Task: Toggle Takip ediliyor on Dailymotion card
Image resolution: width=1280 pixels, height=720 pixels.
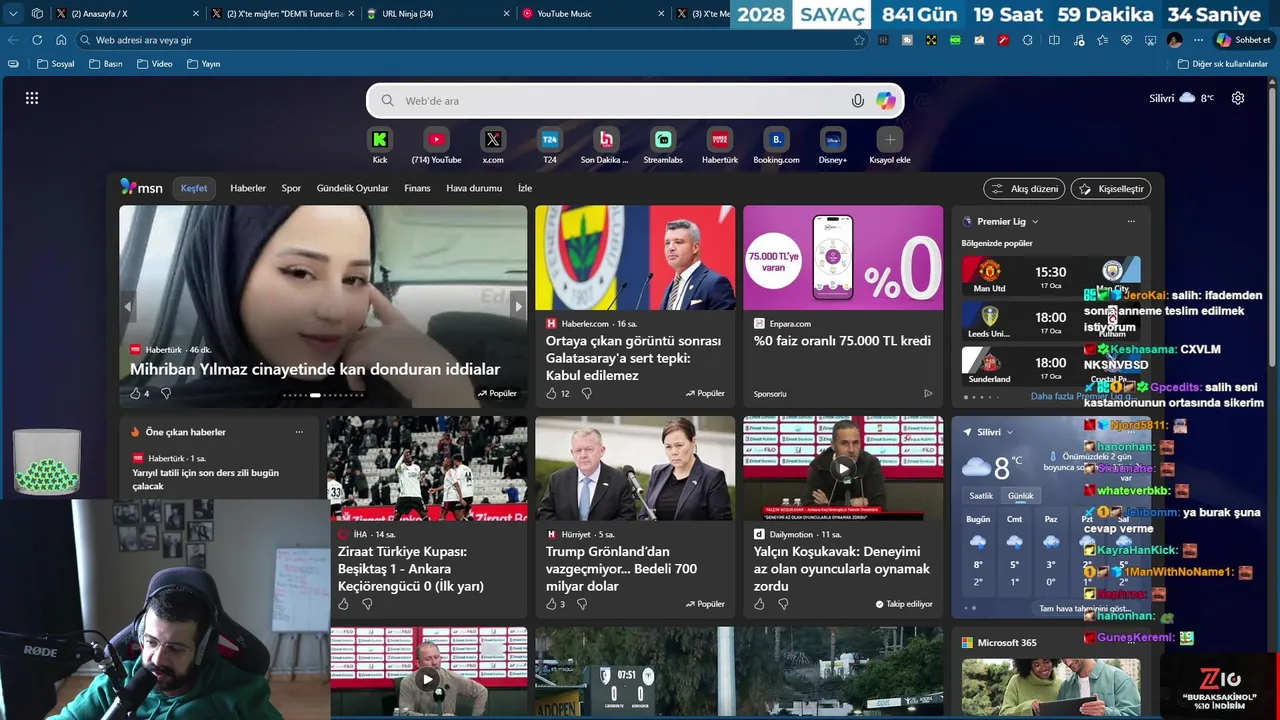Action: tap(904, 604)
